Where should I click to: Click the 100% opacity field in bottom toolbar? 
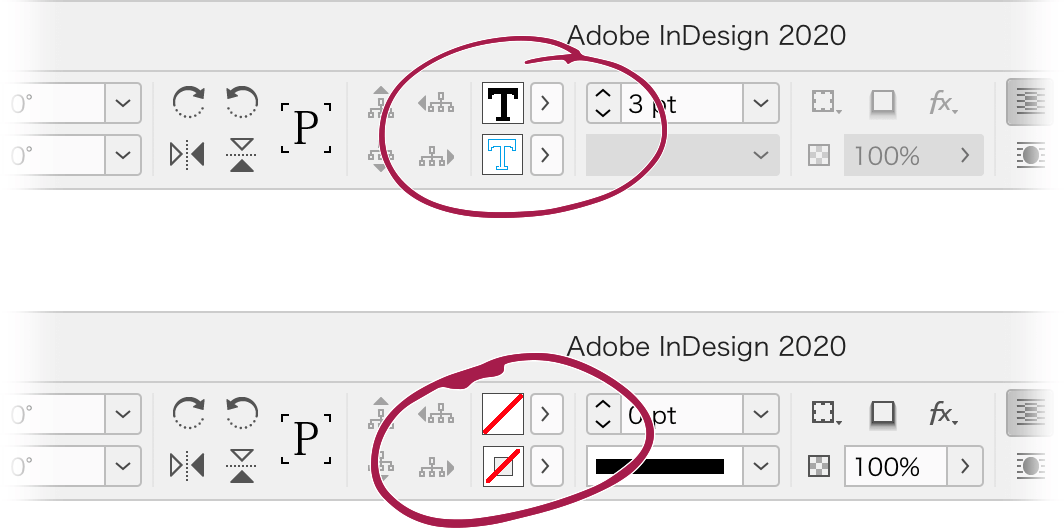click(x=895, y=466)
